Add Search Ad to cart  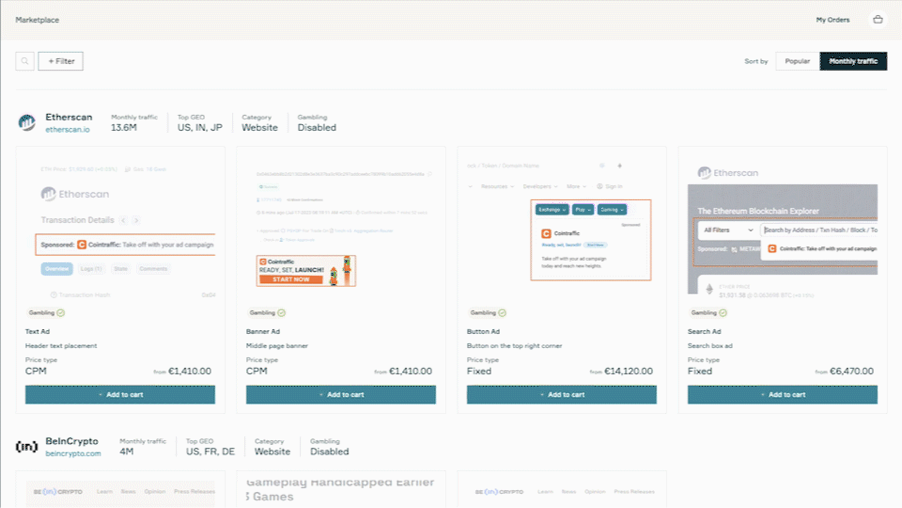(x=782, y=395)
